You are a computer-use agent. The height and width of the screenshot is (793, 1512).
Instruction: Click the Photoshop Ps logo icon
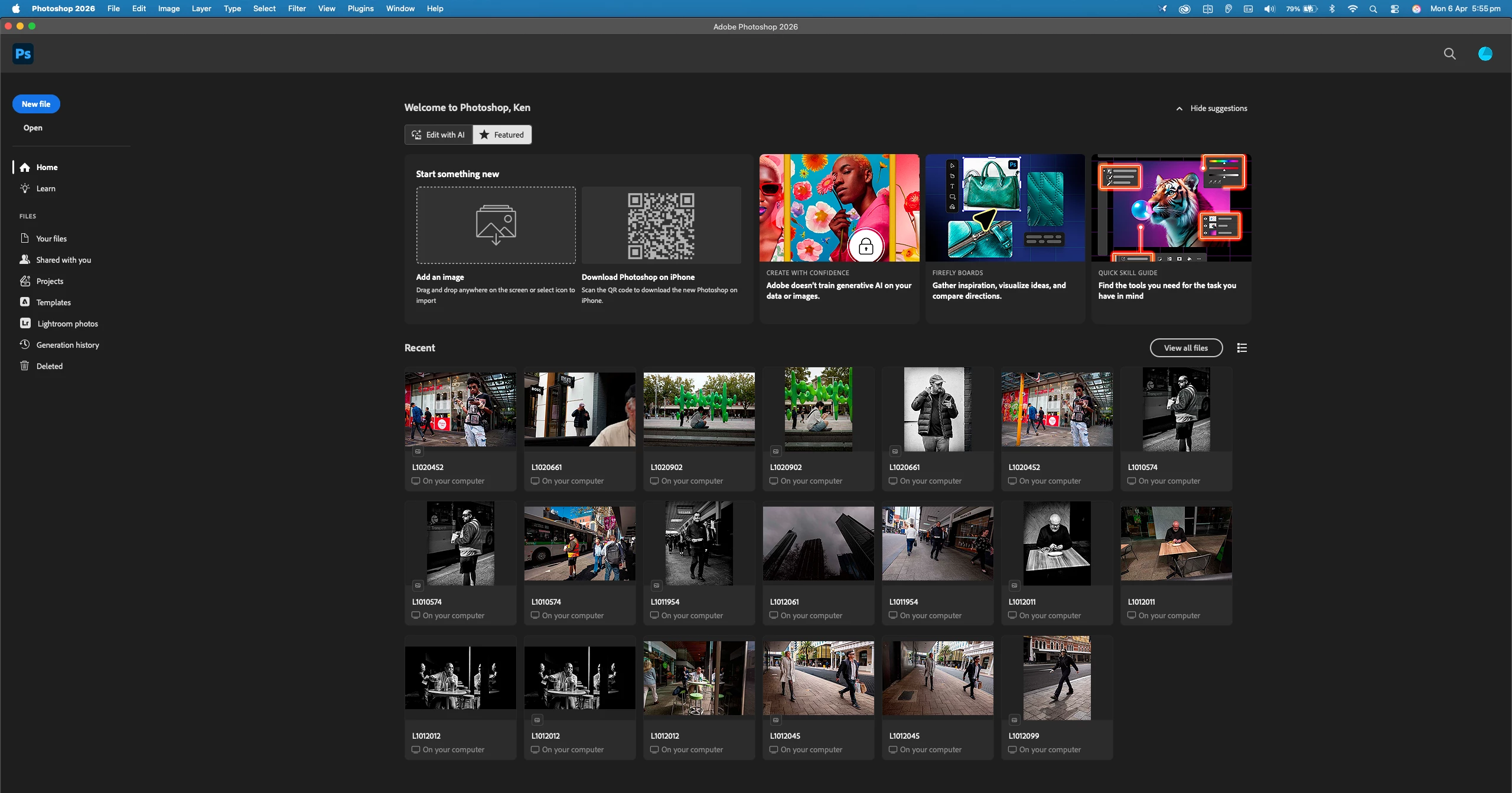click(x=22, y=54)
